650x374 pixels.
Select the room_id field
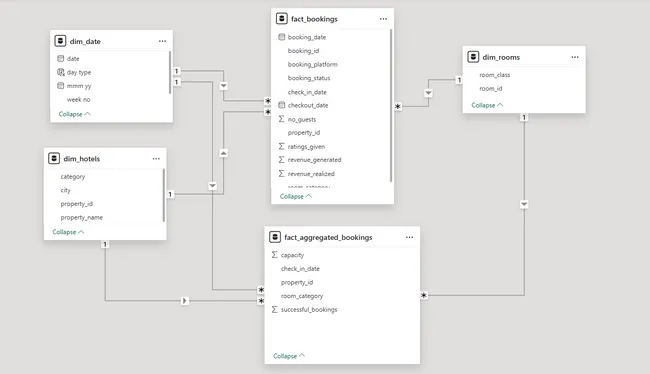pyautogui.click(x=491, y=88)
